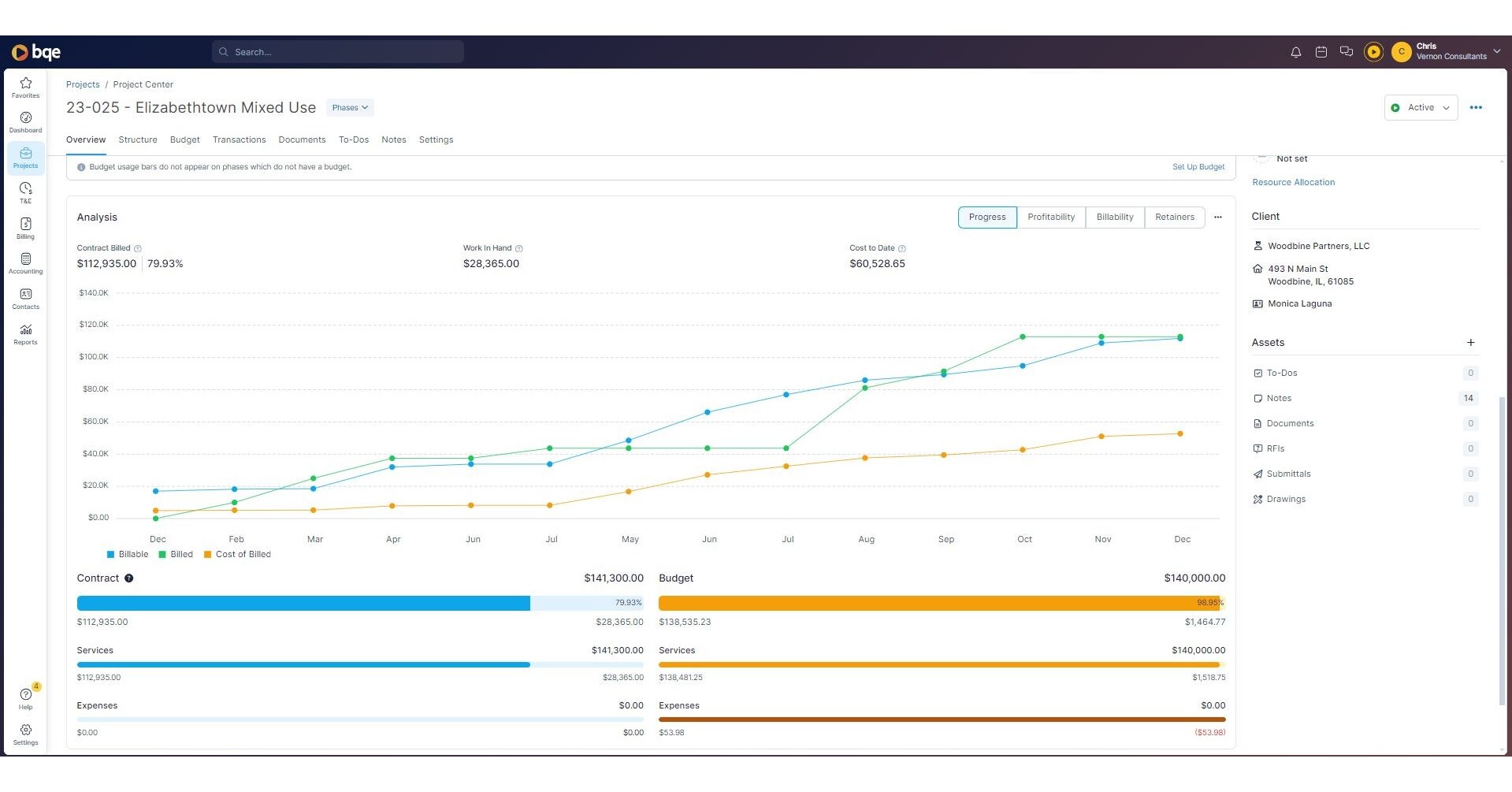
Task: Open the To-Dos tab of the project
Action: pyautogui.click(x=354, y=139)
